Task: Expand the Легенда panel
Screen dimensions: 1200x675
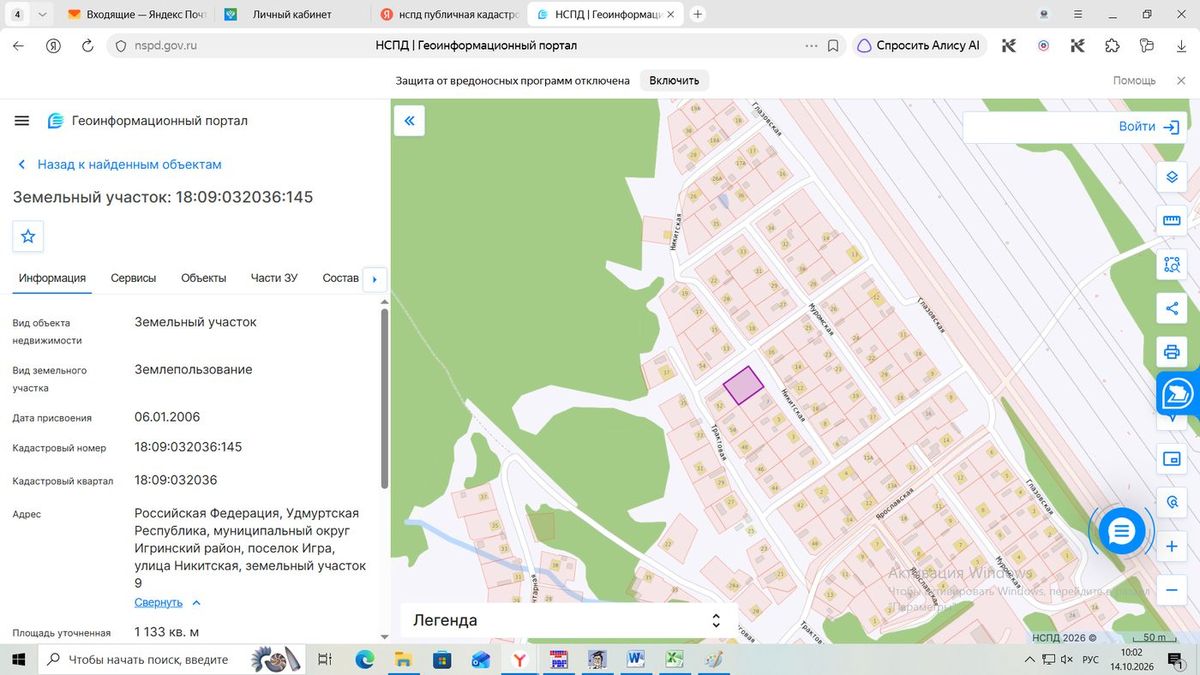Action: point(568,620)
